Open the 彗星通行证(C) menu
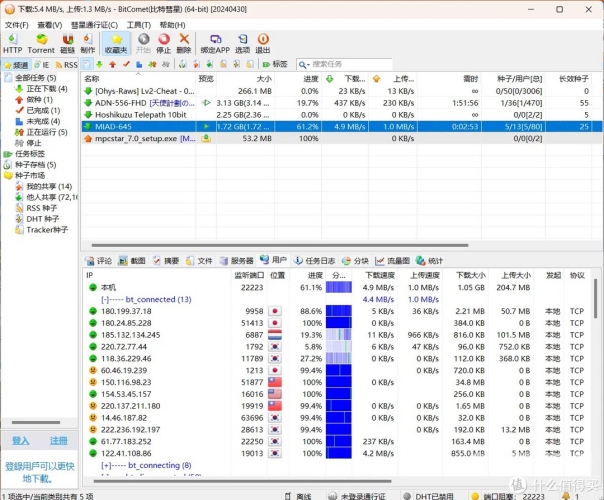Screen dimensions: 604x500 (x=94, y=25)
